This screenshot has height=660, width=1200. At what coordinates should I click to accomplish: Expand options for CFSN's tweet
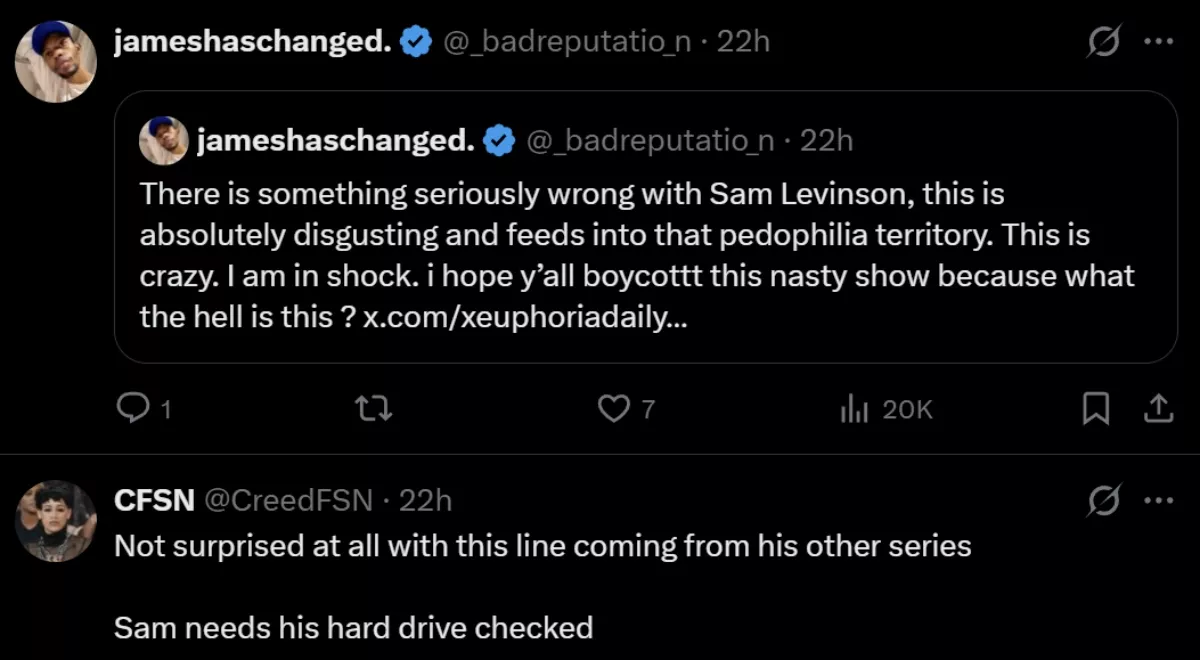click(x=1160, y=501)
